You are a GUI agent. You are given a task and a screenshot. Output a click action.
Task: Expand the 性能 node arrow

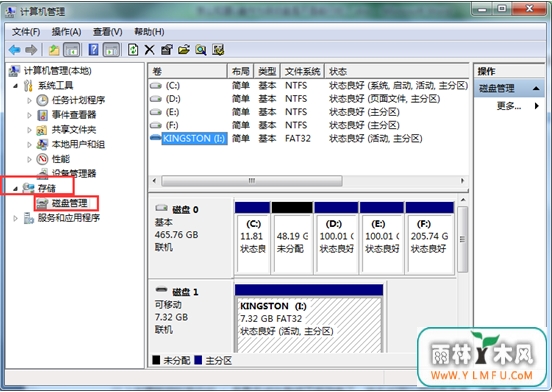(30, 159)
